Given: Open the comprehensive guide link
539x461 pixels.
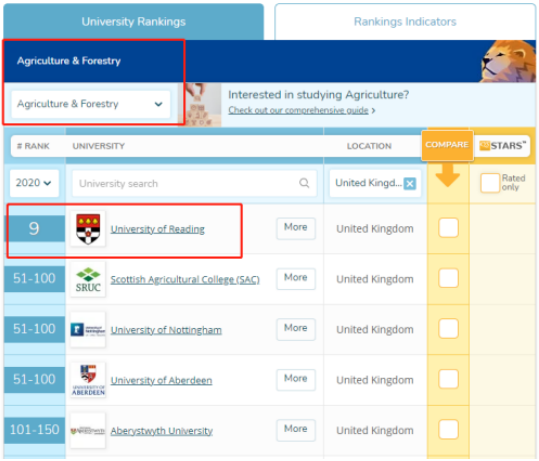Looking at the screenshot, I should [298, 110].
